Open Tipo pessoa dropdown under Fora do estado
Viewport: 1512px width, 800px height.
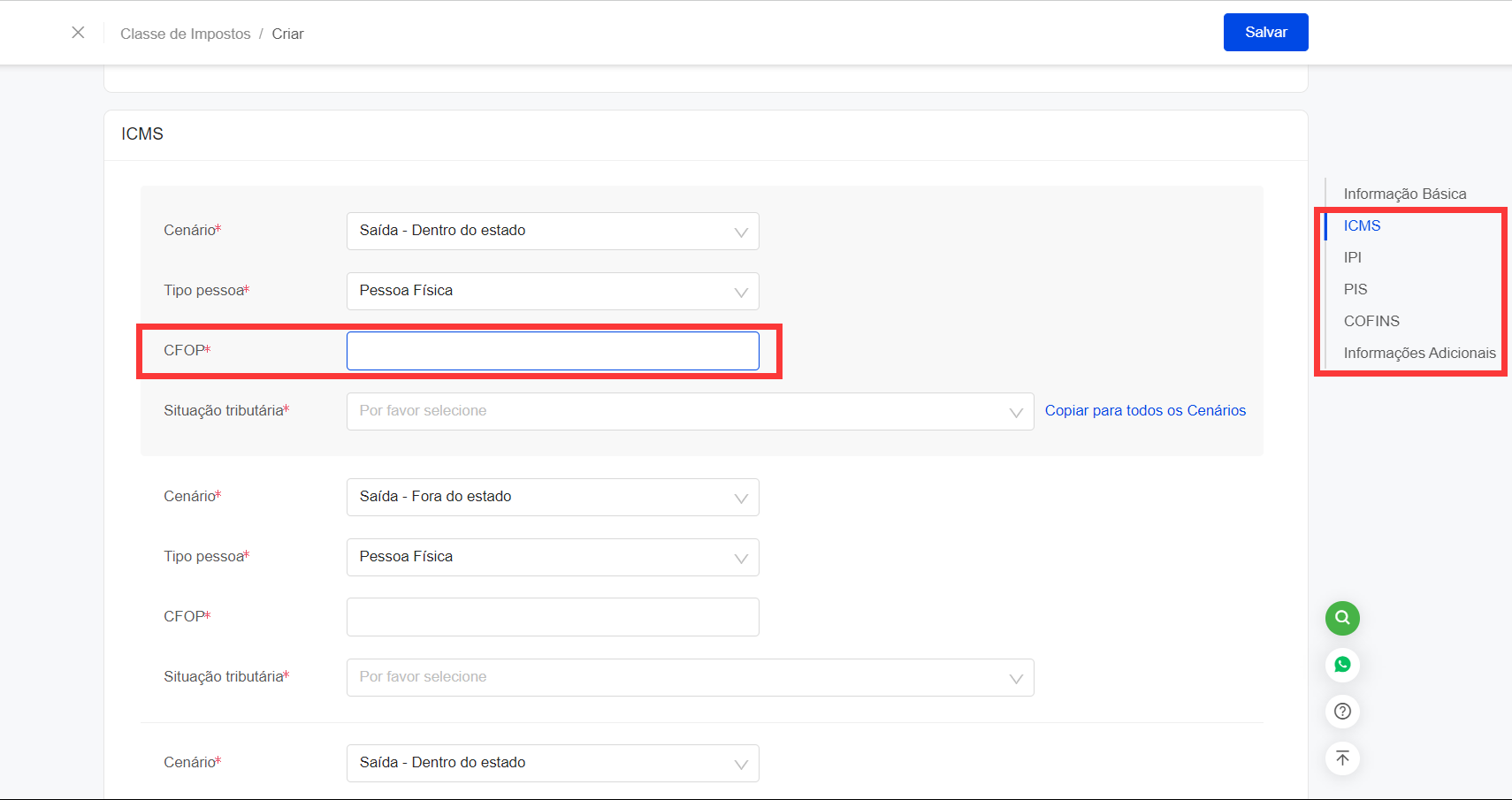(x=553, y=557)
